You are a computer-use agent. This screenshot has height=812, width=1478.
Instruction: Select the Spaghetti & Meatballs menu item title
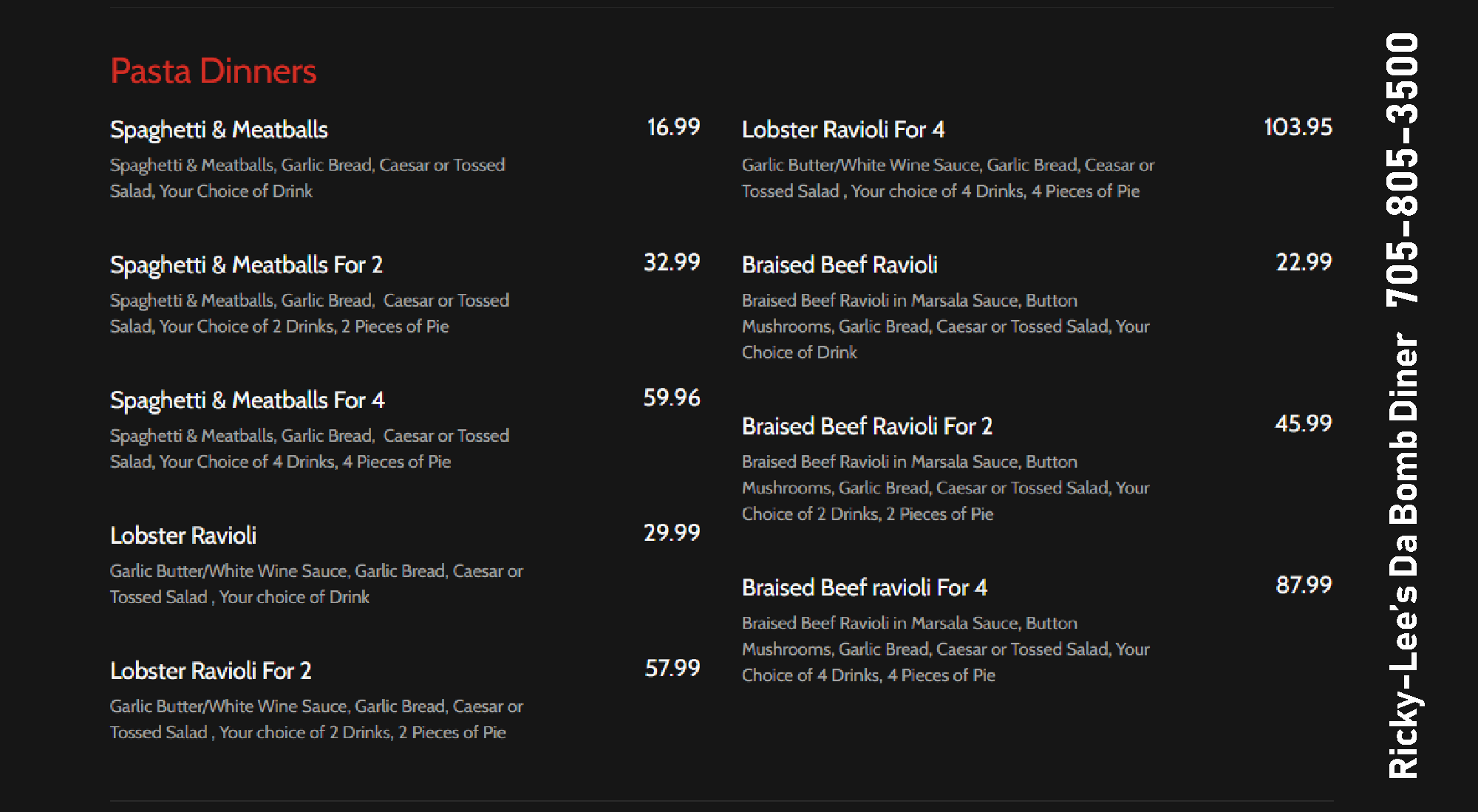[x=219, y=130]
